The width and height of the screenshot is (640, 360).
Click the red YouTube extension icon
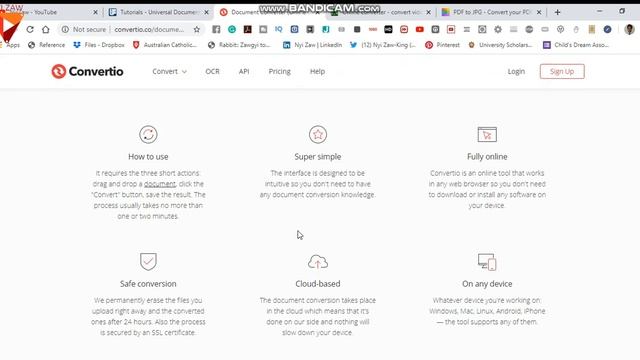(420, 29)
